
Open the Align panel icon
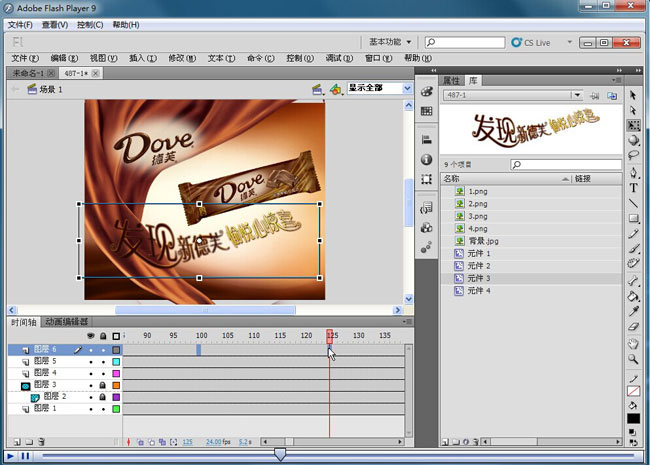[x=427, y=140]
